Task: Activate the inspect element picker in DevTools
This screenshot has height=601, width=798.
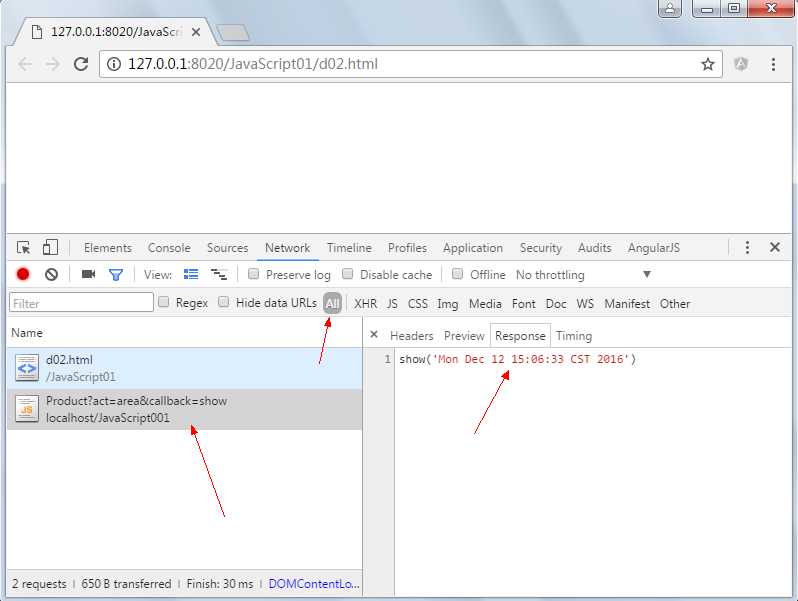Action: (23, 248)
